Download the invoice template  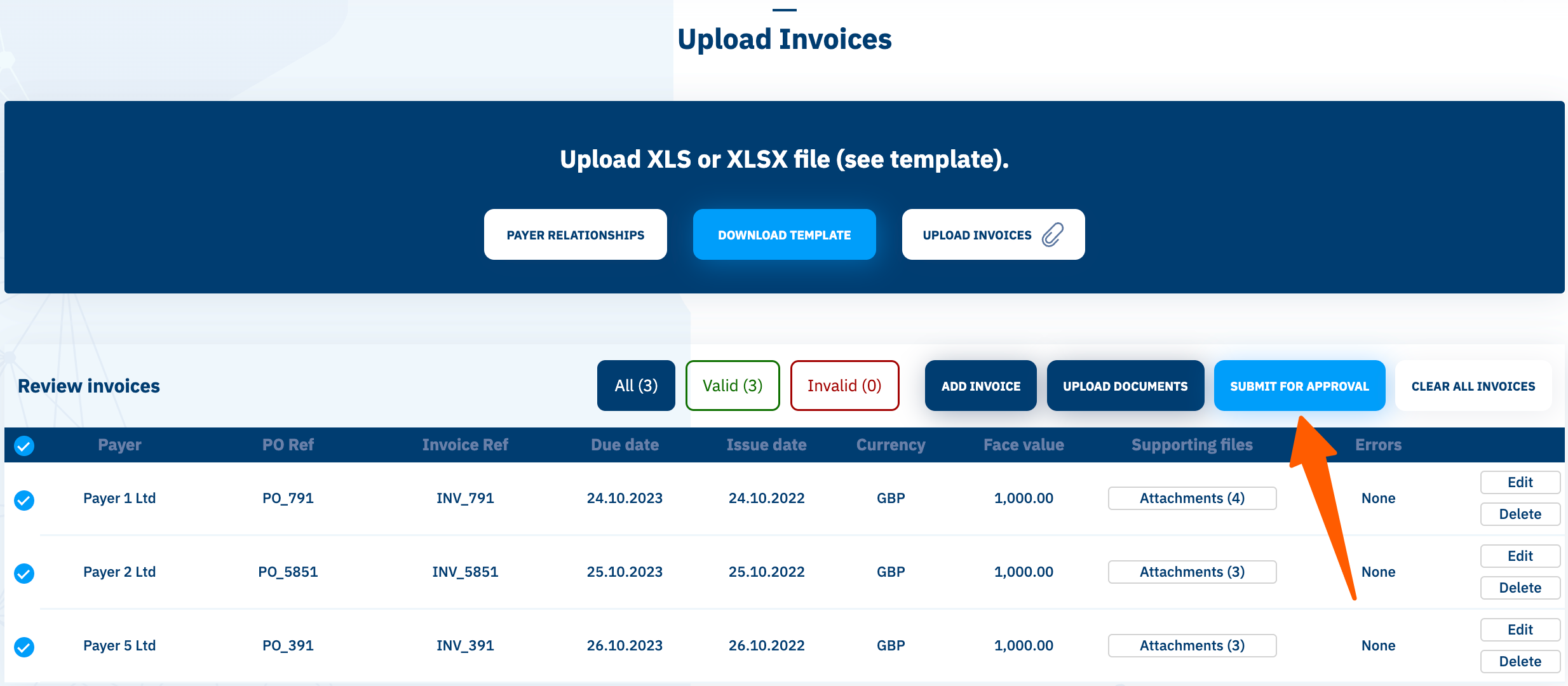tap(785, 234)
